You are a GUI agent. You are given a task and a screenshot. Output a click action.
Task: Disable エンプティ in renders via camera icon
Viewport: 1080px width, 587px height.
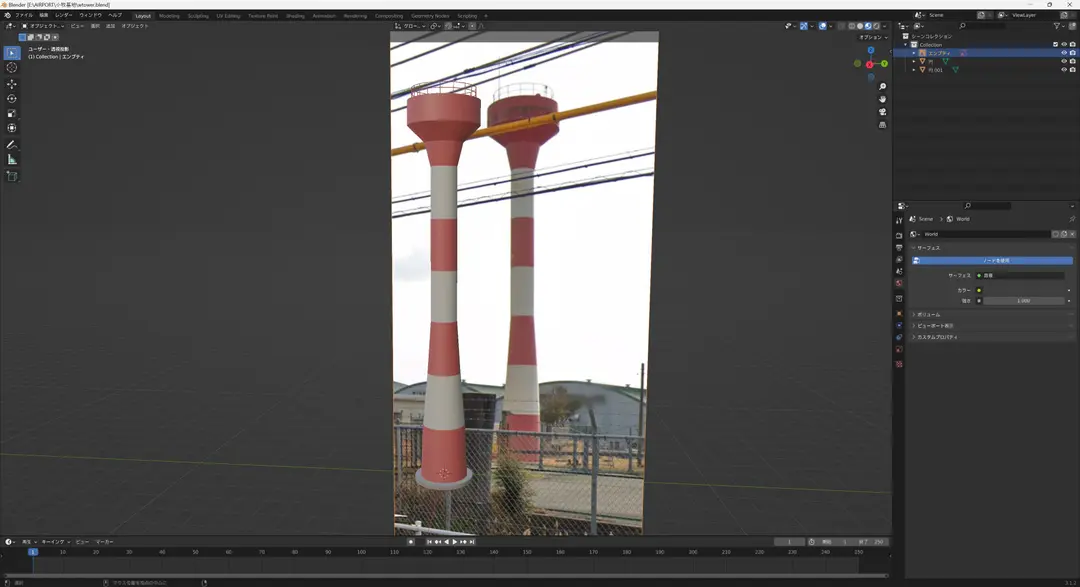(1072, 53)
